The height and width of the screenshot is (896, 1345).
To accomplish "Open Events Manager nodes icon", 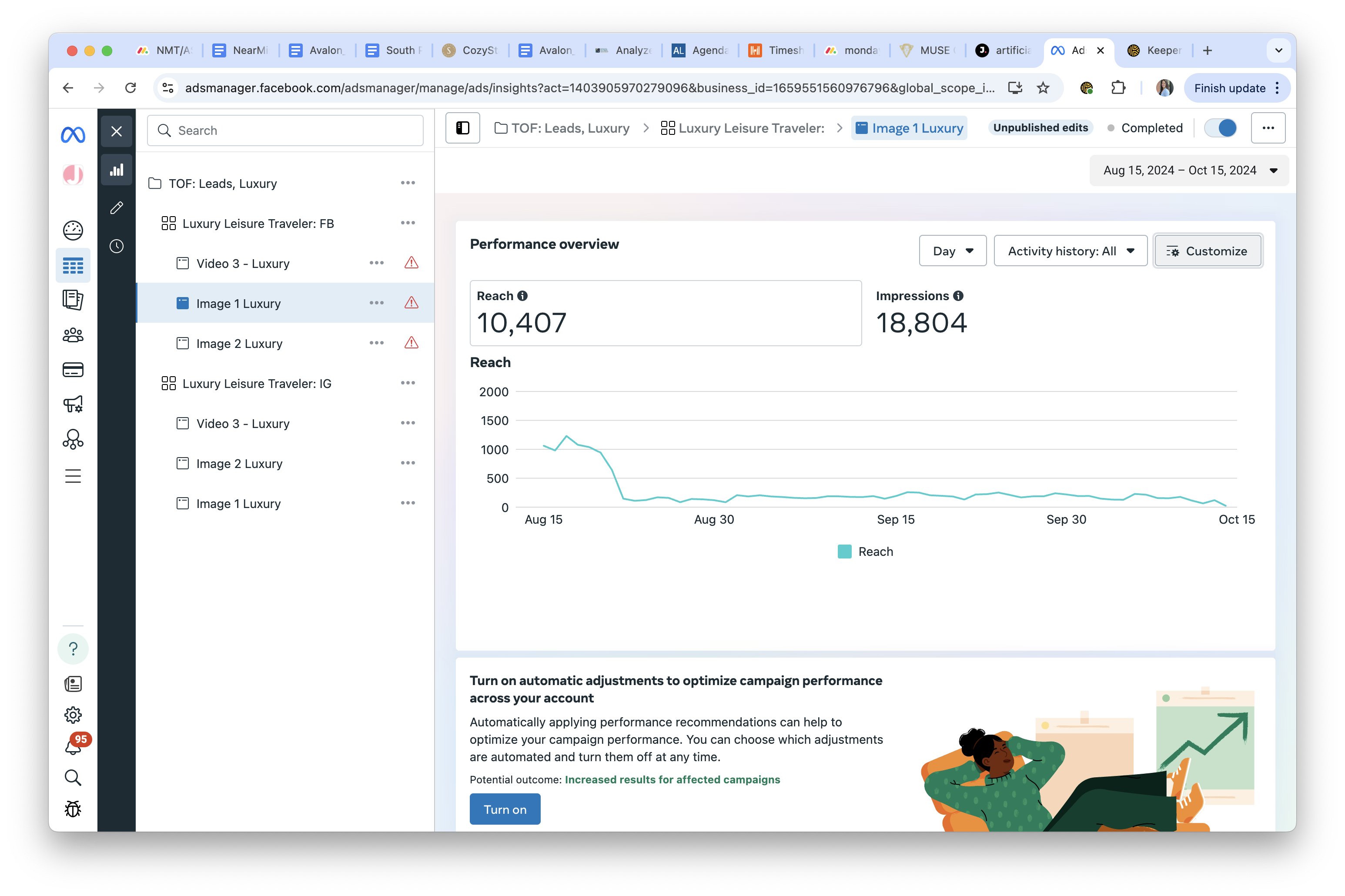I will pos(73,439).
